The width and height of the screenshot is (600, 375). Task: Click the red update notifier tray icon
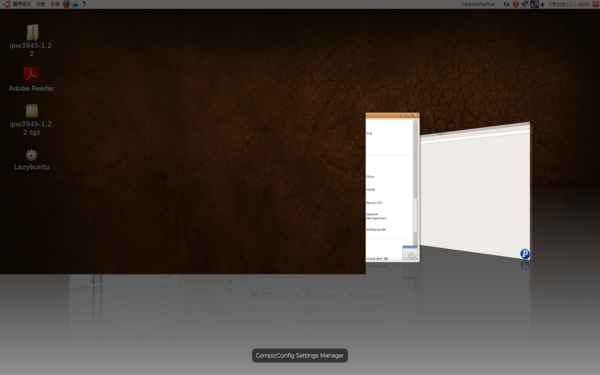tap(516, 4)
